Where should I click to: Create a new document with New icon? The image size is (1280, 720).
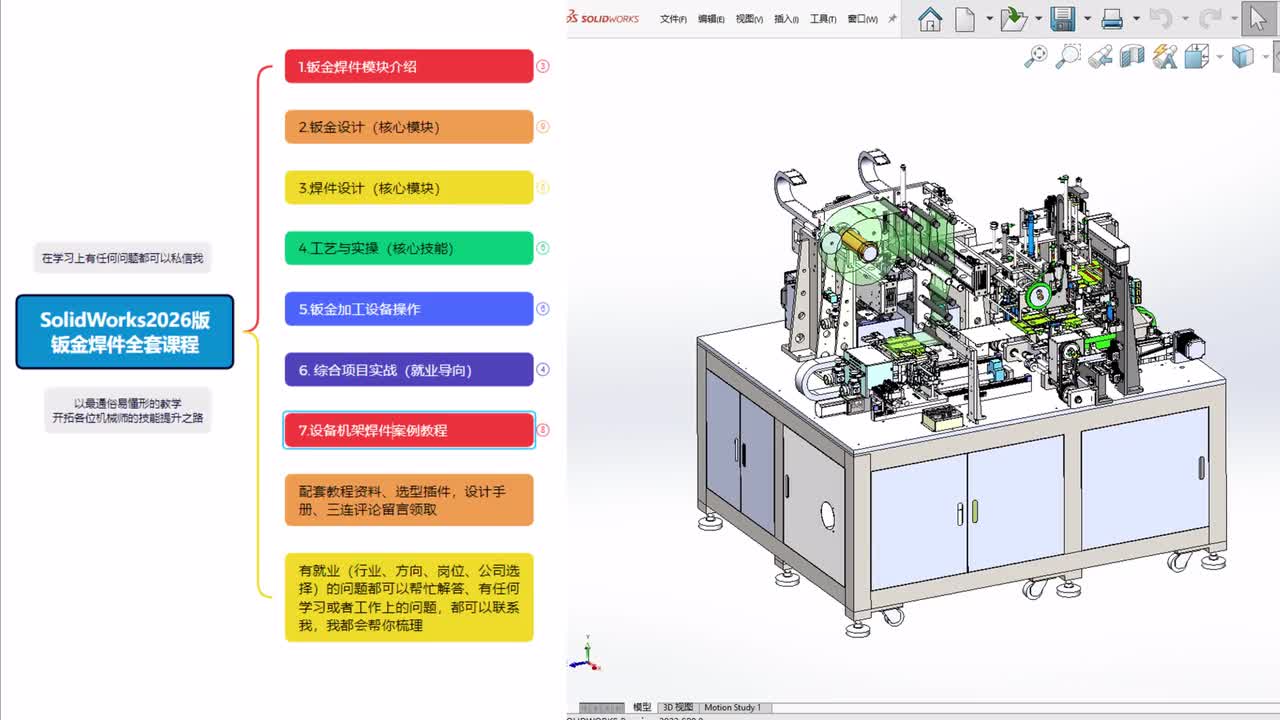click(x=965, y=19)
